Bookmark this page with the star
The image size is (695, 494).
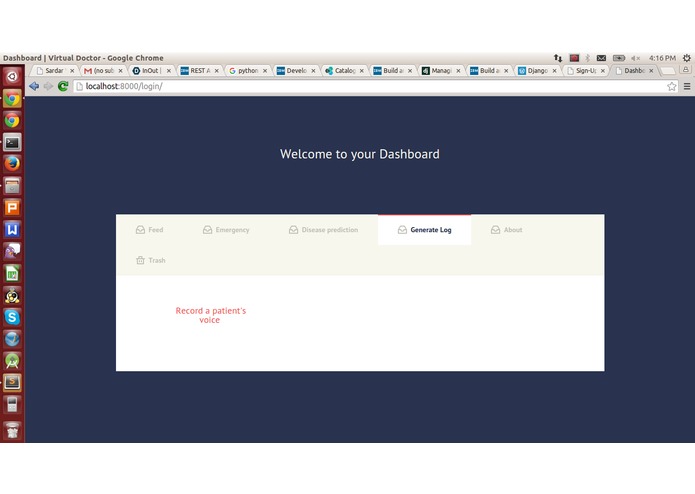(672, 86)
